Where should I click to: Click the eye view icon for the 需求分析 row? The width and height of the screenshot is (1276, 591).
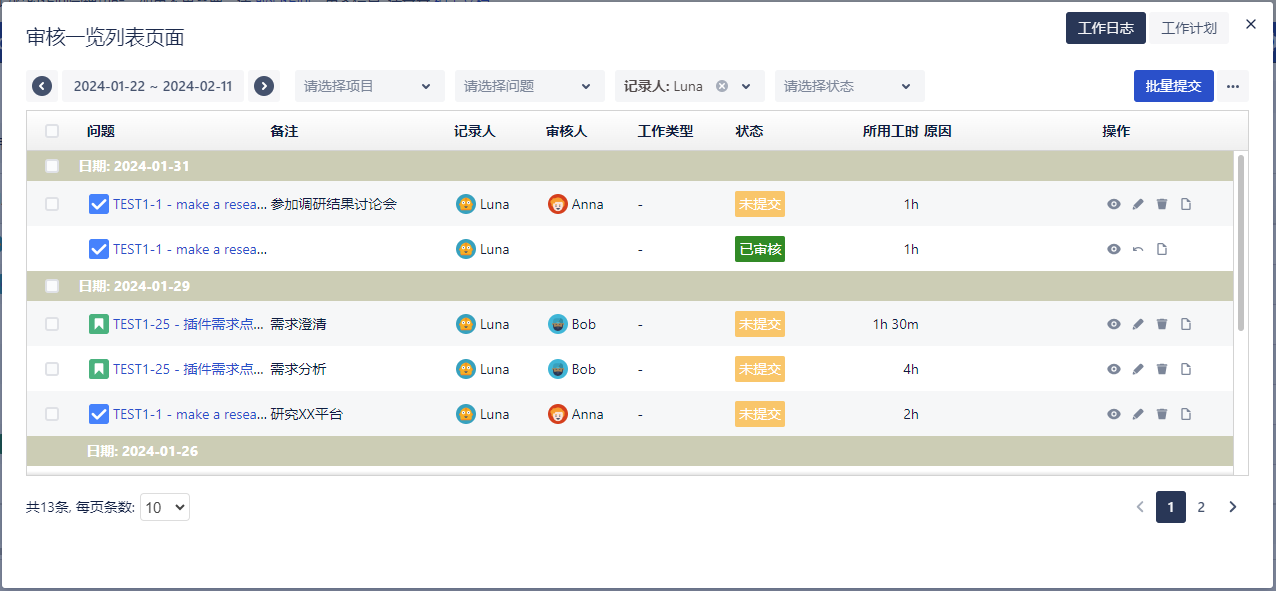pos(1114,369)
